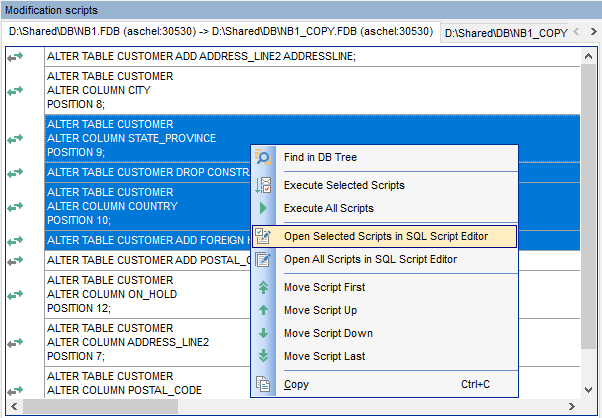Click the Copy icon in context menu
This screenshot has width=602, height=418.
tap(263, 384)
